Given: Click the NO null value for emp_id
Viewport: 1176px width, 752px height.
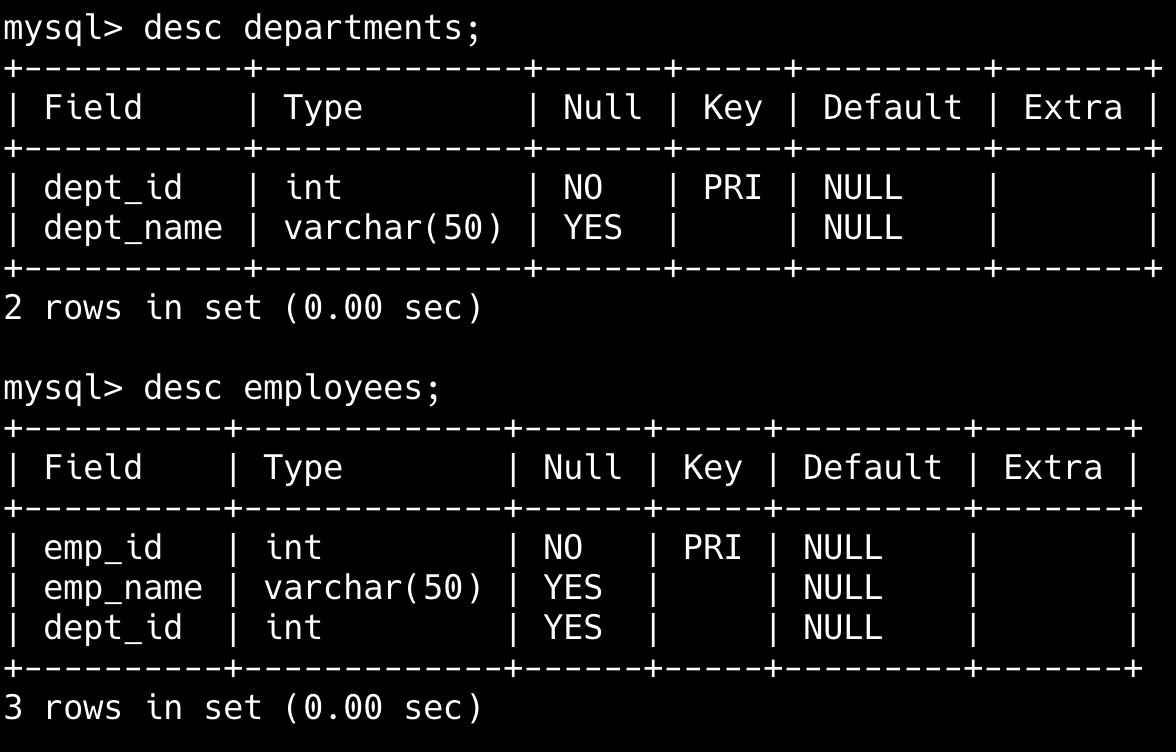Looking at the screenshot, I should click(563, 548).
